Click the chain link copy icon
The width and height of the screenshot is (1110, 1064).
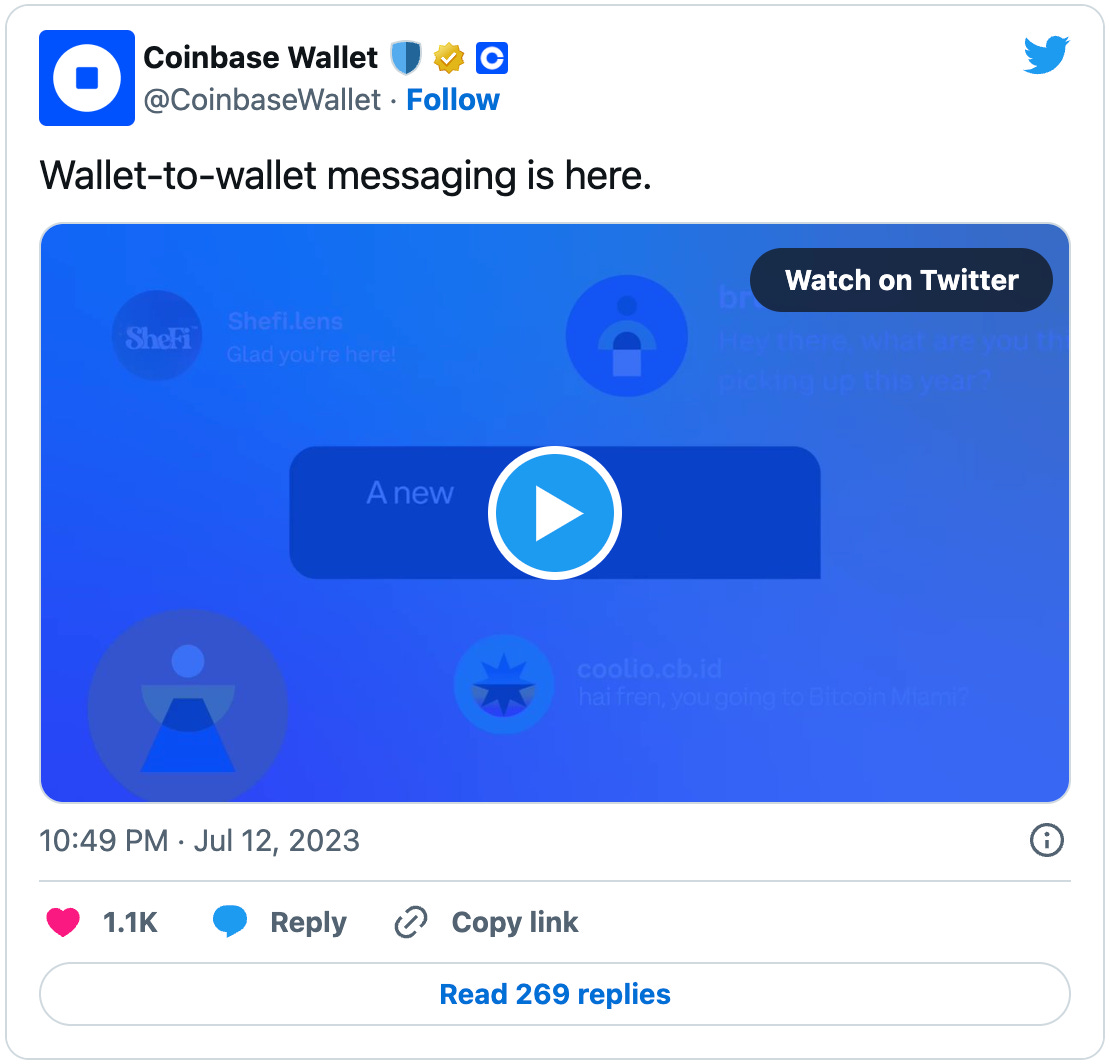(411, 922)
